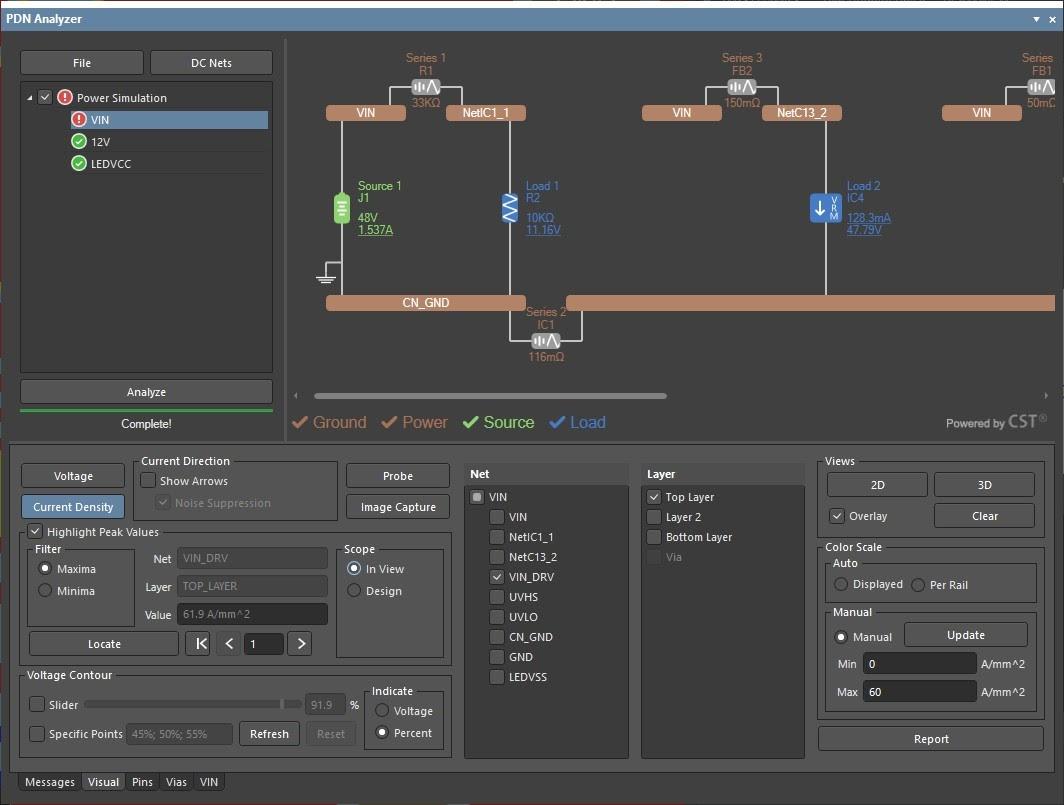
Task: Enable the voltage contour Slider checkbox
Action: point(37,705)
